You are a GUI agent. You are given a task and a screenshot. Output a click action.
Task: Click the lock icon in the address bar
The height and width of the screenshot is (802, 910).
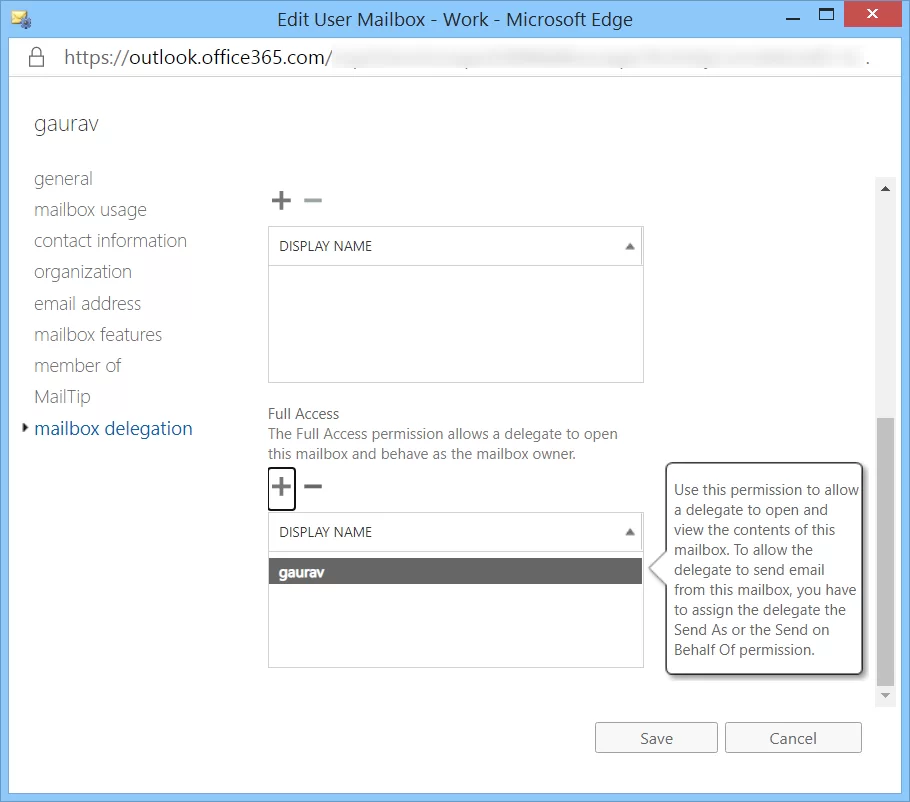(x=38, y=57)
